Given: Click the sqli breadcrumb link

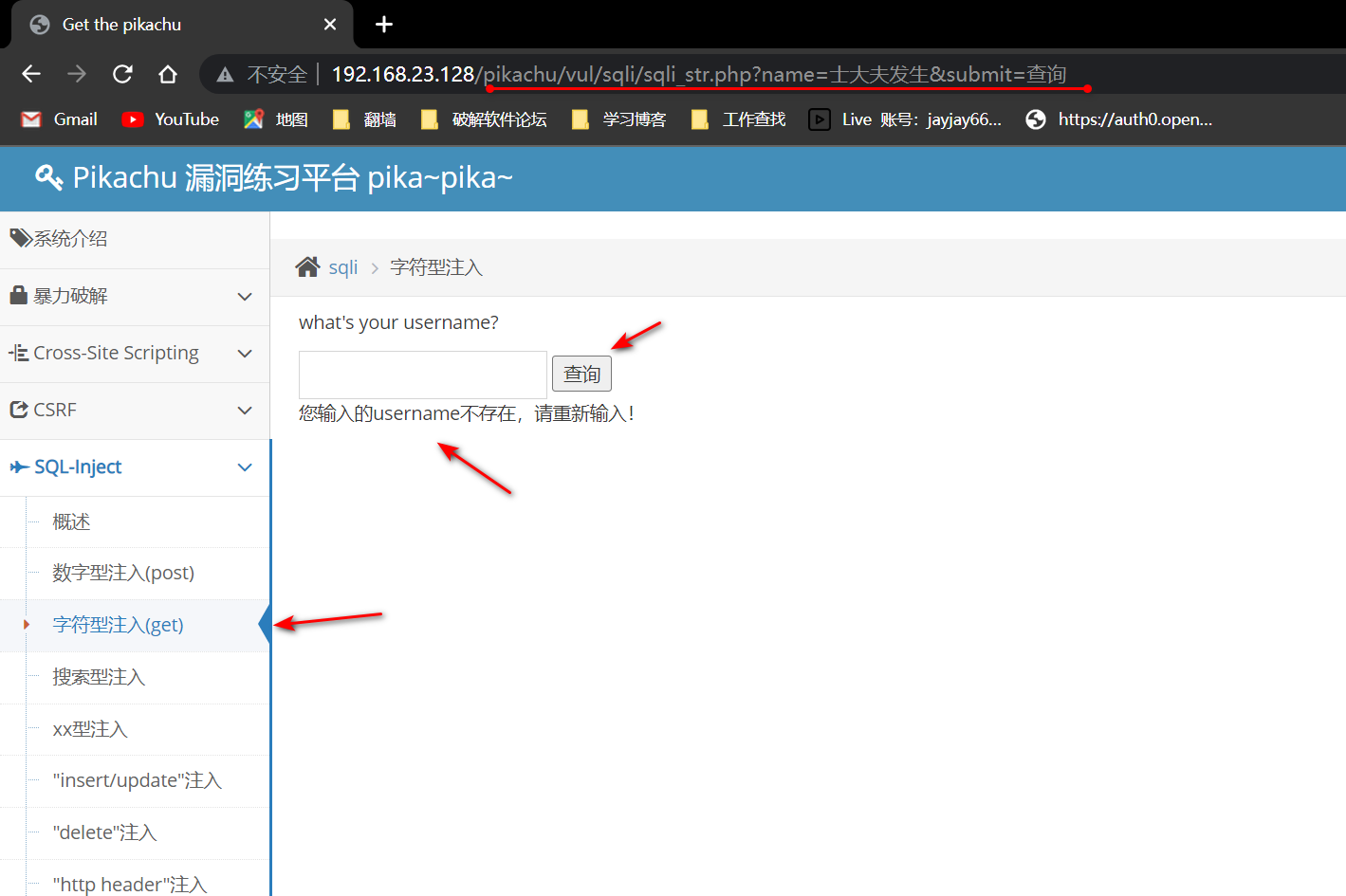Looking at the screenshot, I should (342, 267).
